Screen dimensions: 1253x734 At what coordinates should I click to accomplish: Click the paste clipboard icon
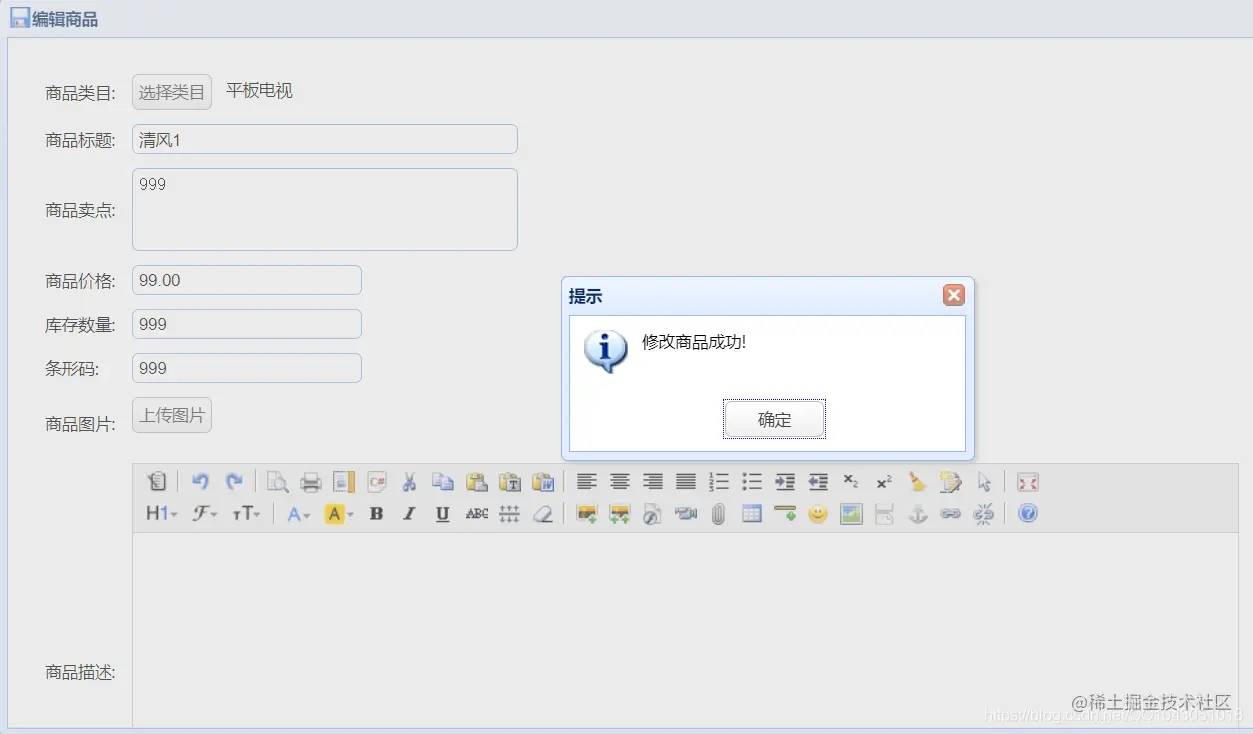[x=477, y=482]
